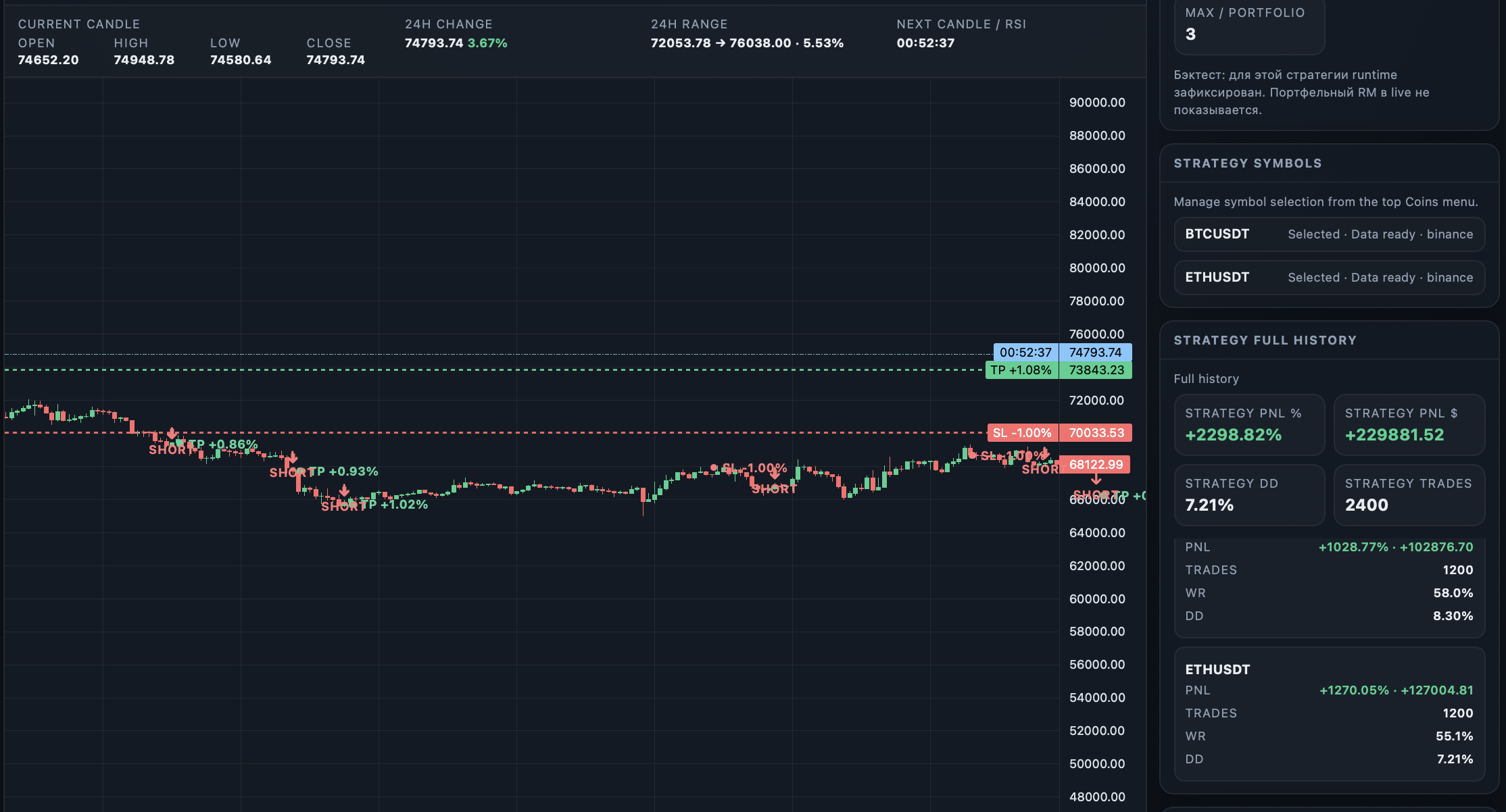Click the Strategy Trades 2400 card

(1409, 495)
